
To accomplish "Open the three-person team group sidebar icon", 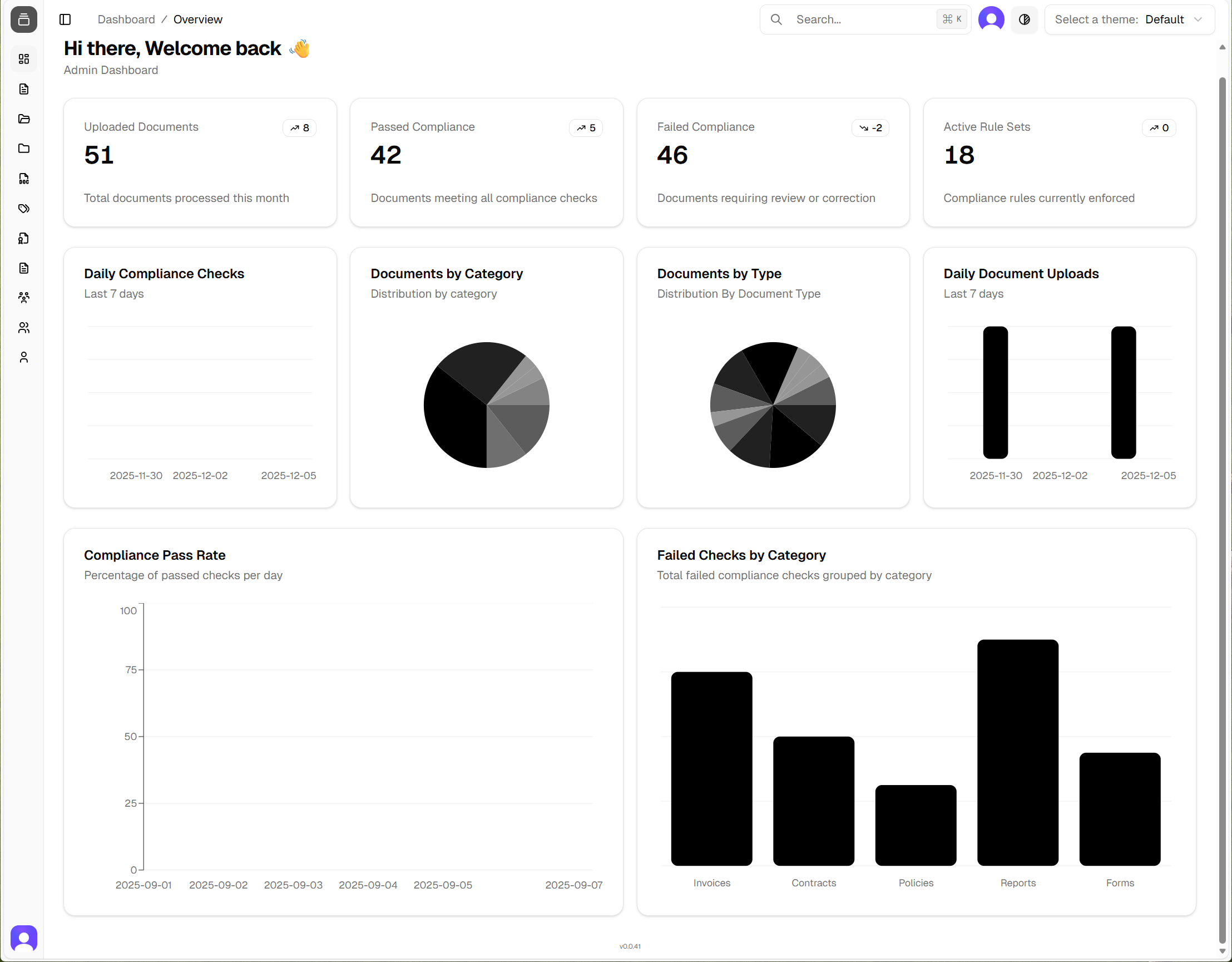I will coord(24,297).
